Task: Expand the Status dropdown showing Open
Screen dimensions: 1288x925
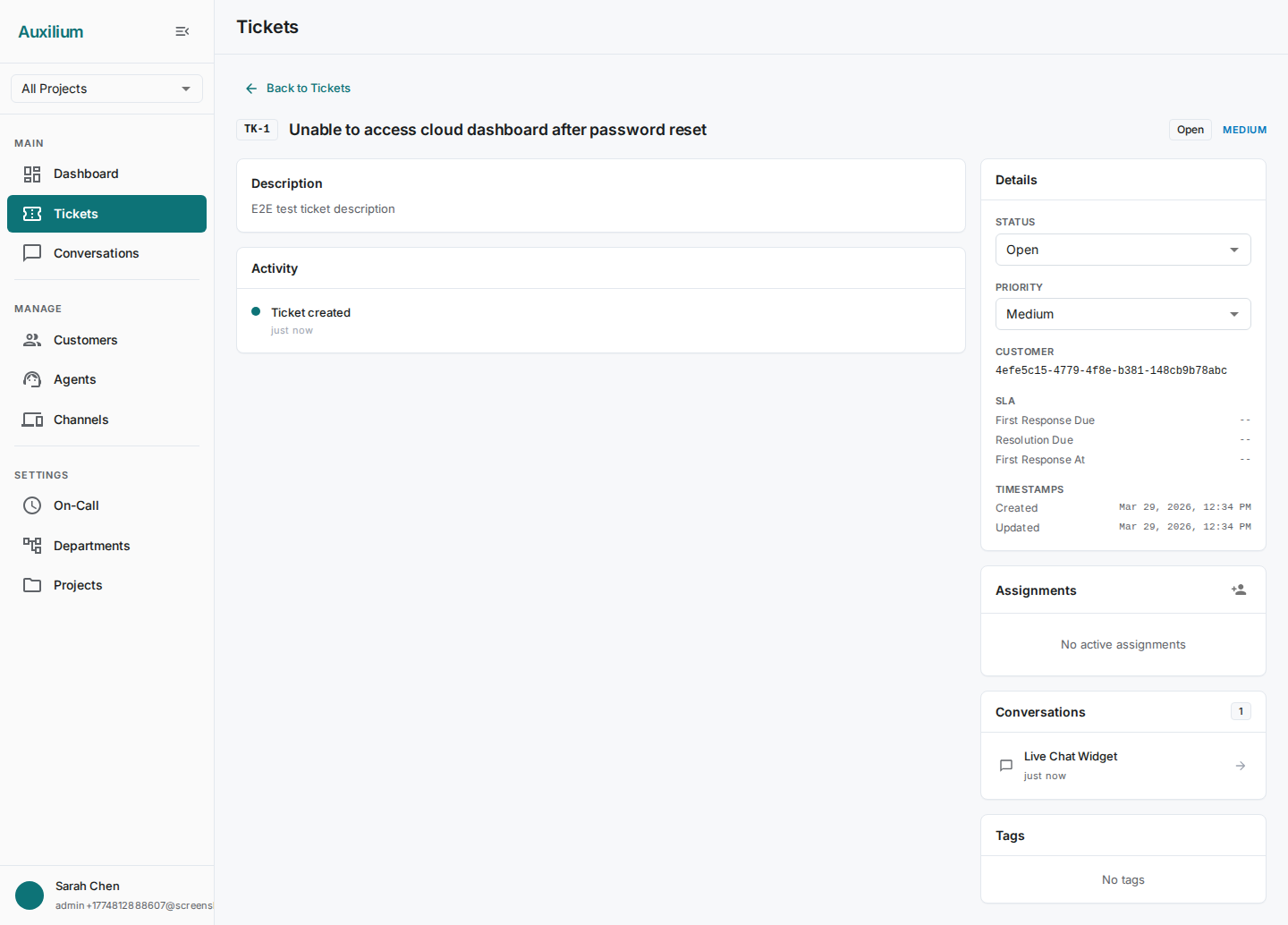Action: pyautogui.click(x=1123, y=250)
